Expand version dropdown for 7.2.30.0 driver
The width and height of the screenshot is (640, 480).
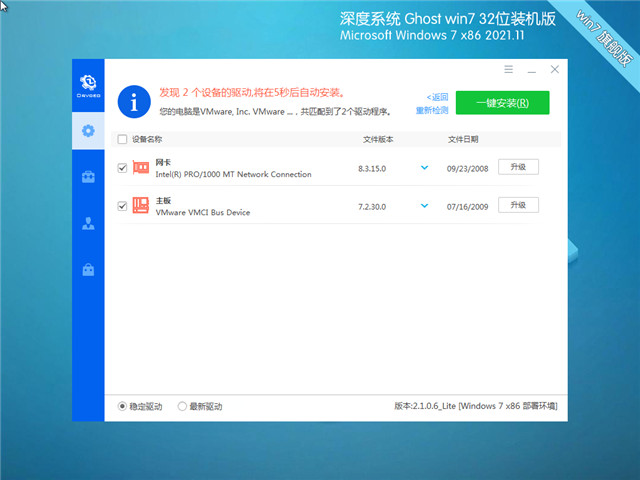(x=425, y=205)
